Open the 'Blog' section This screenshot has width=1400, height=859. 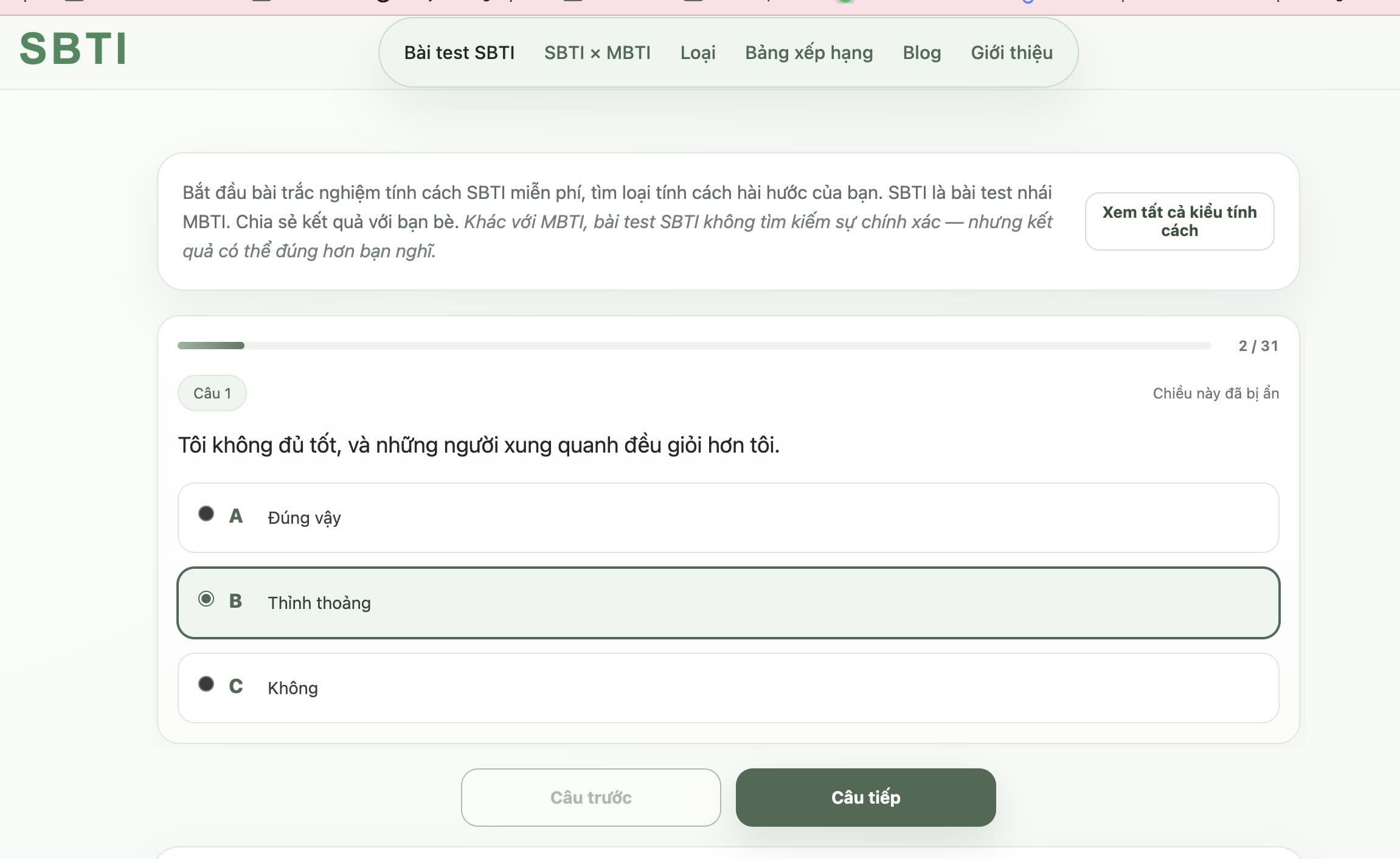pyautogui.click(x=921, y=53)
